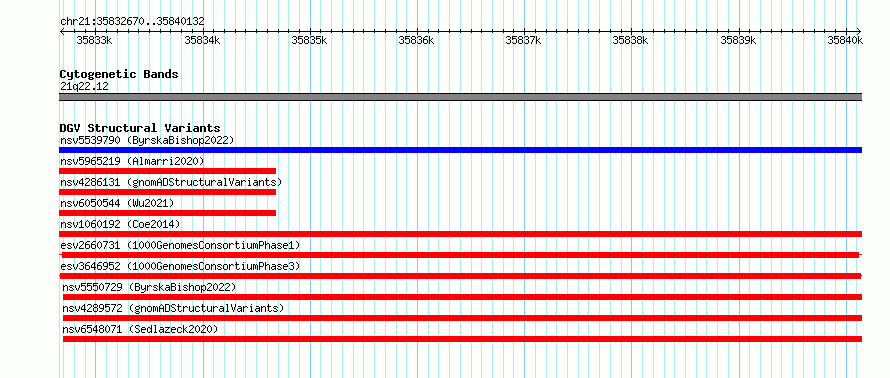Open variant label nsv5965219 (Almarri2020)
The width and height of the screenshot is (890, 378).
pyautogui.click(x=132, y=161)
